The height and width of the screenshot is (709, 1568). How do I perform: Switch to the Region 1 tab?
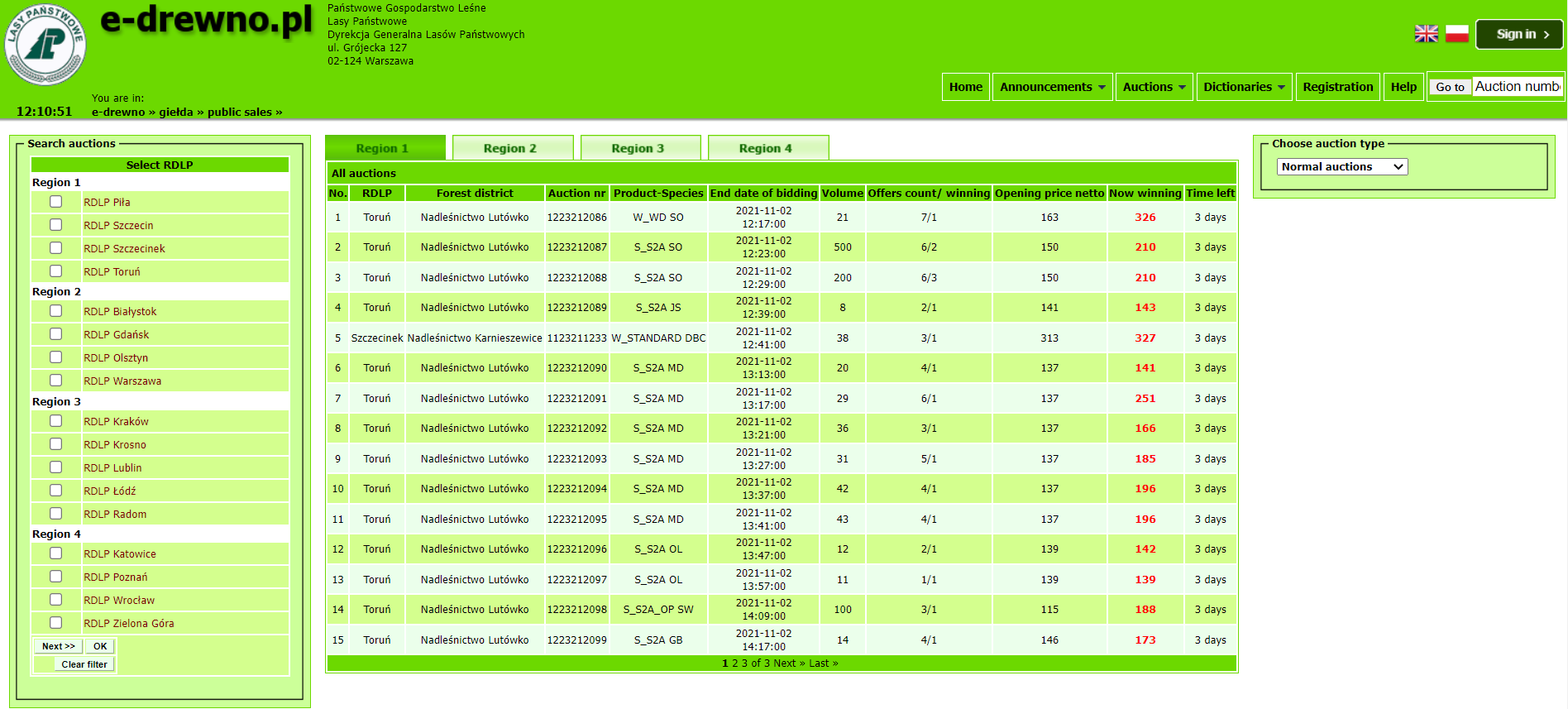385,148
